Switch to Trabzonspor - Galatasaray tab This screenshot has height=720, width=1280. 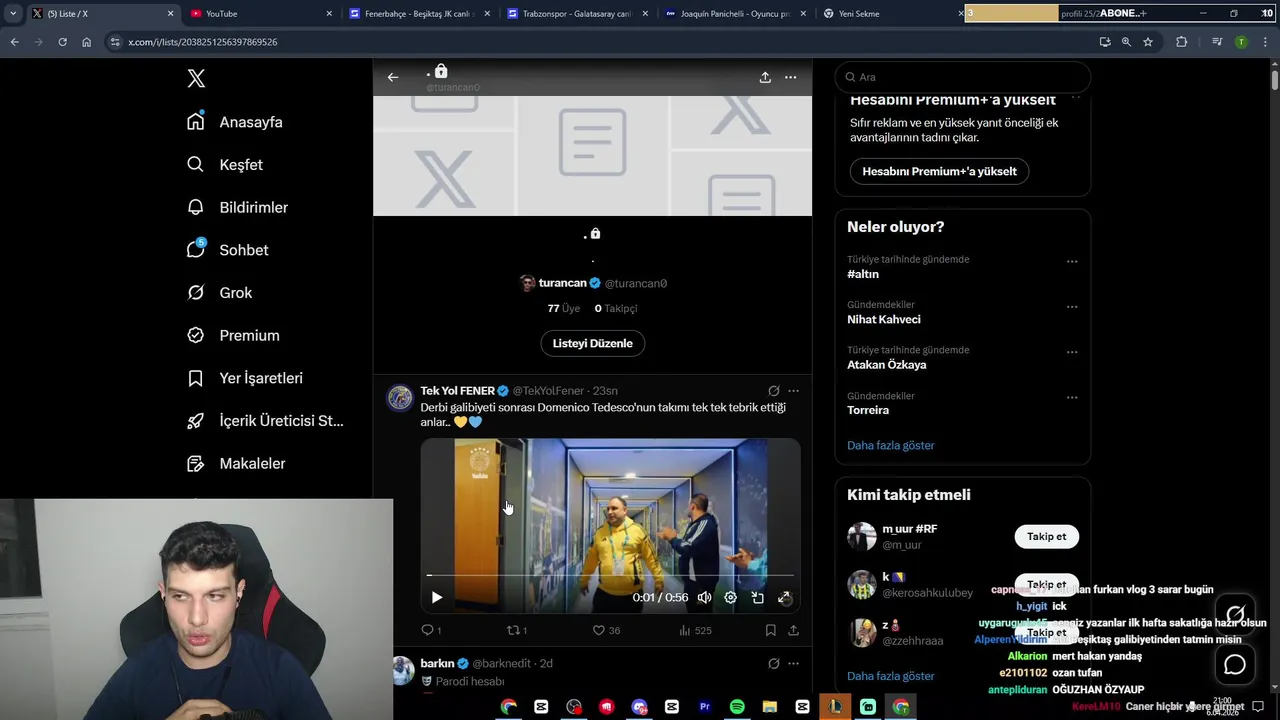point(576,14)
